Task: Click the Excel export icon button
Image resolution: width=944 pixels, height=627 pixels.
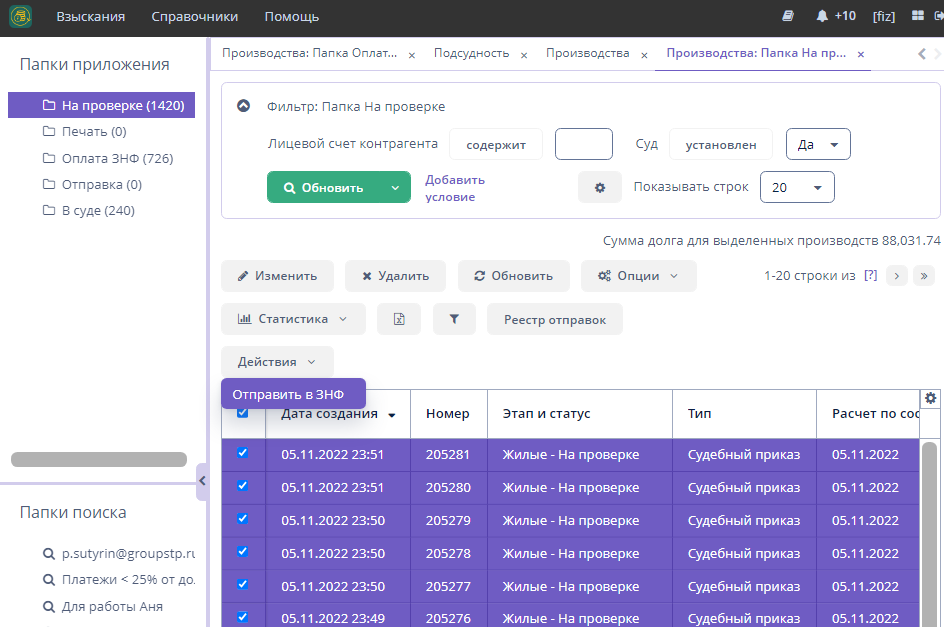Action: 399,319
